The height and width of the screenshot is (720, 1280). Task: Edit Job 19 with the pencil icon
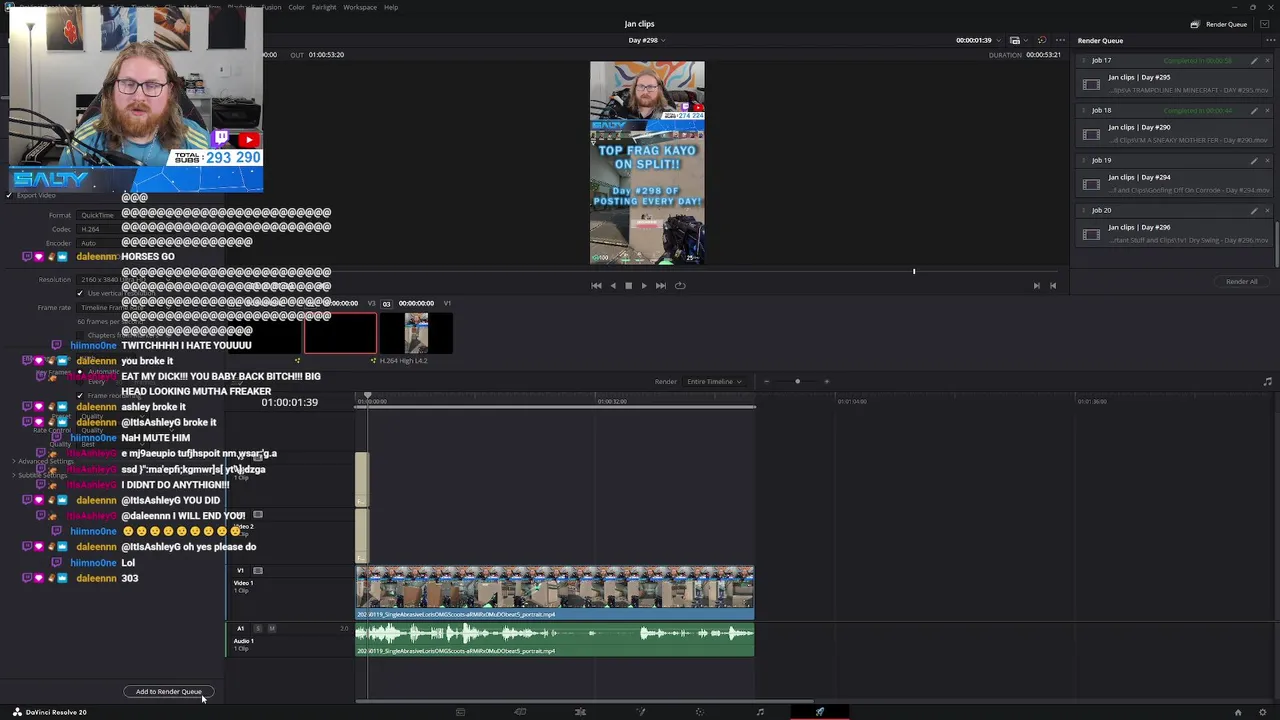[x=1254, y=161]
